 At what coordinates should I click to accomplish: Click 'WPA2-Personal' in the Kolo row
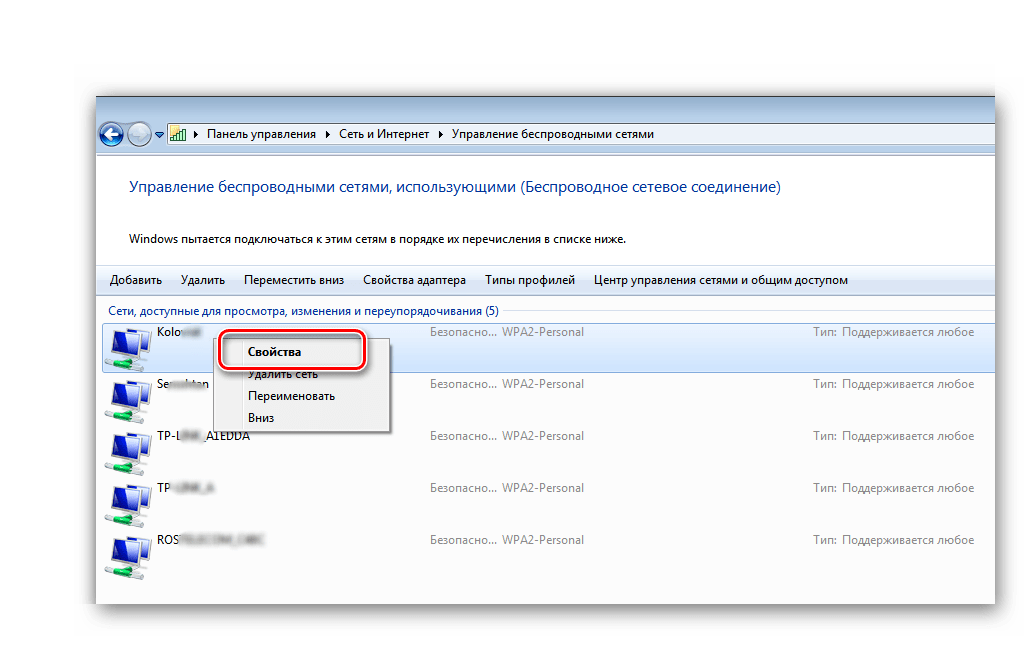click(543, 332)
